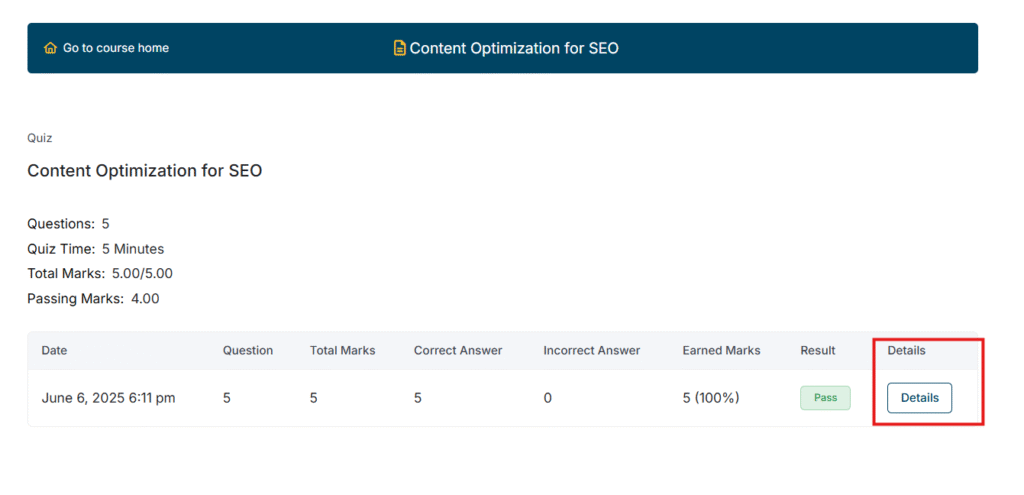Select the Date column header
1024x495 pixels.
54,351
